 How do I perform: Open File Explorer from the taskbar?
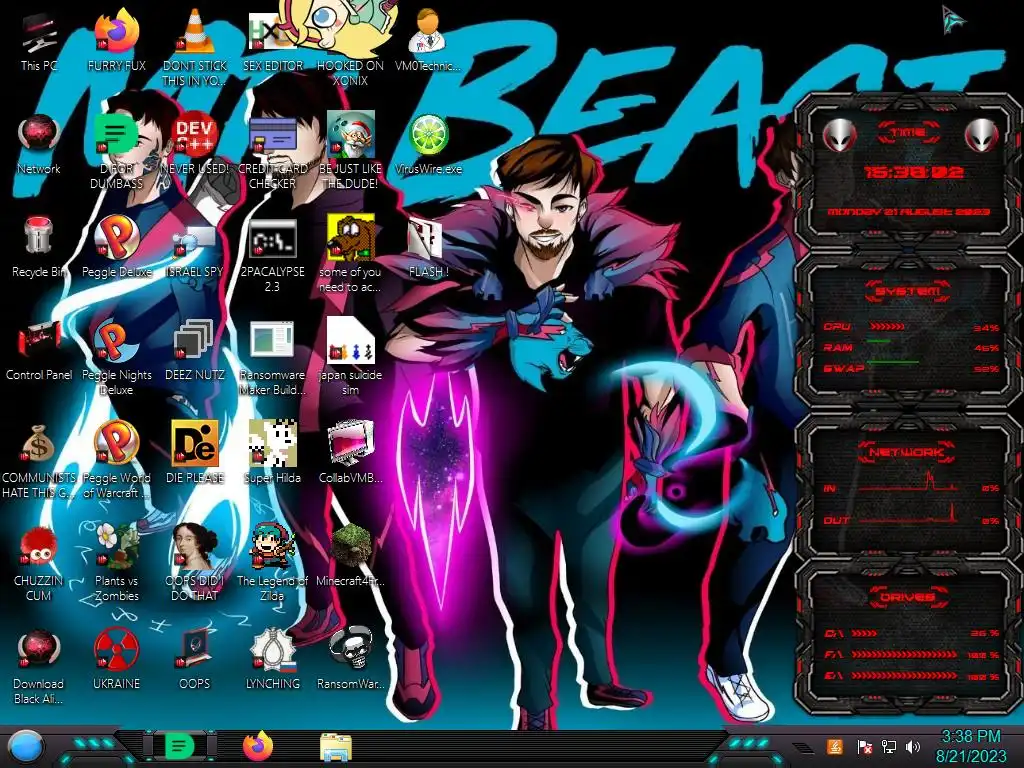tap(336, 747)
